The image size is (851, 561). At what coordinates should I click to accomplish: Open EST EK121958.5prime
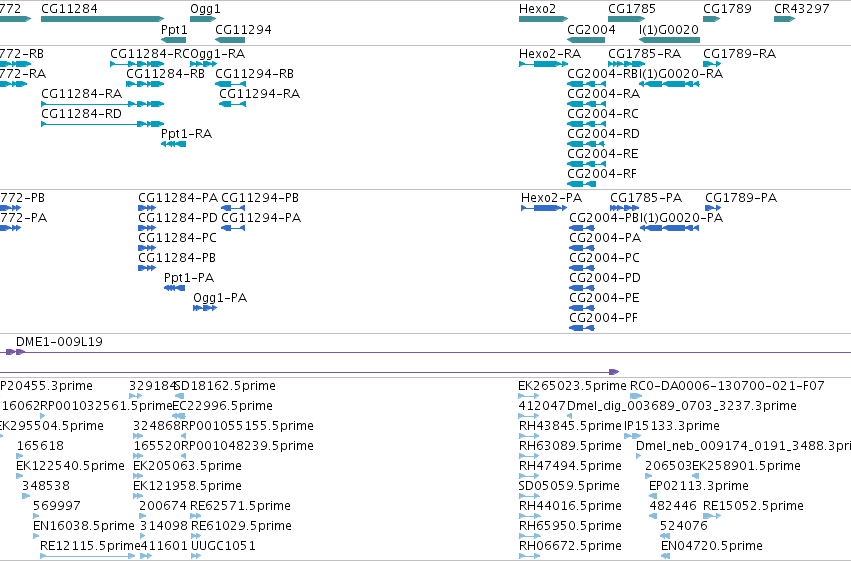click(x=187, y=487)
